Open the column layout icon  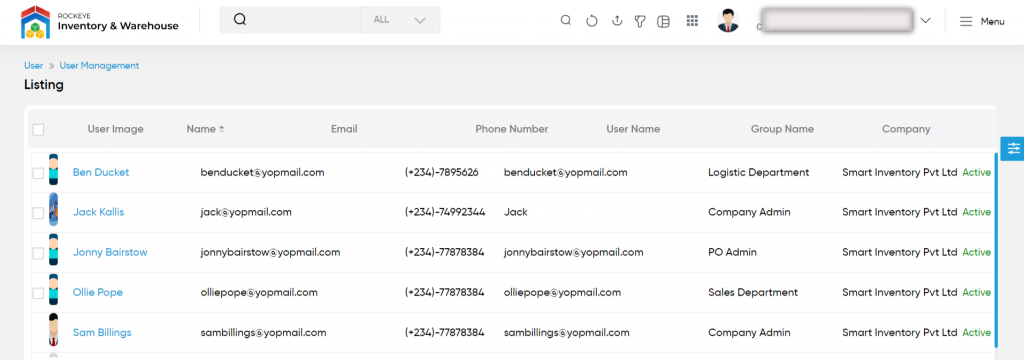coord(663,22)
